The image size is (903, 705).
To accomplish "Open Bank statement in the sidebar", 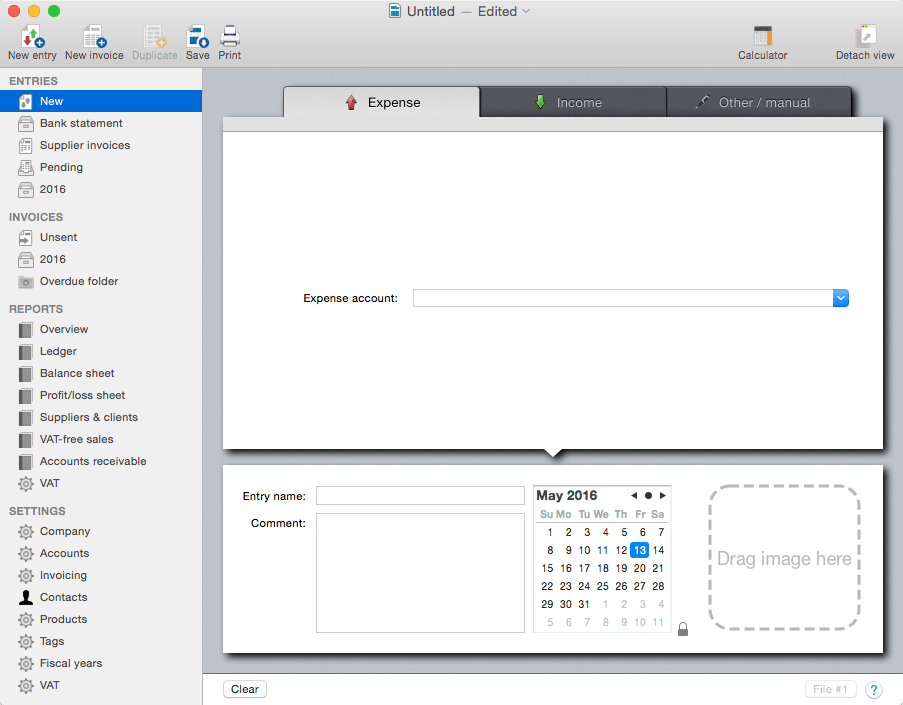I will pyautogui.click(x=101, y=123).
